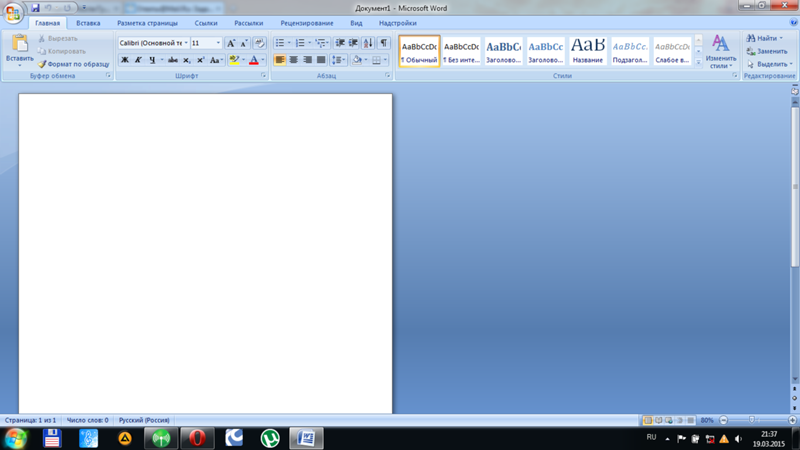Zoom out with the minus button
This screenshot has width=800, height=450.
(x=723, y=420)
